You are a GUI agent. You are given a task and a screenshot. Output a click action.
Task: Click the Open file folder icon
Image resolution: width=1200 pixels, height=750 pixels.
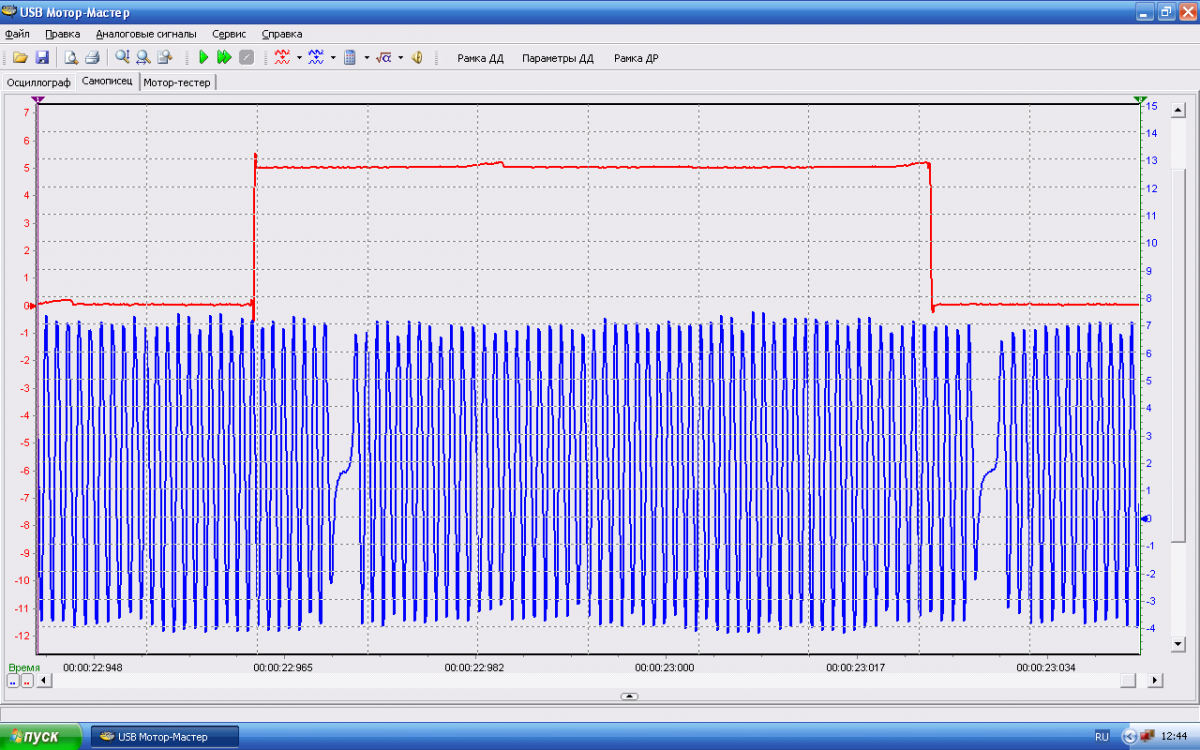point(20,58)
